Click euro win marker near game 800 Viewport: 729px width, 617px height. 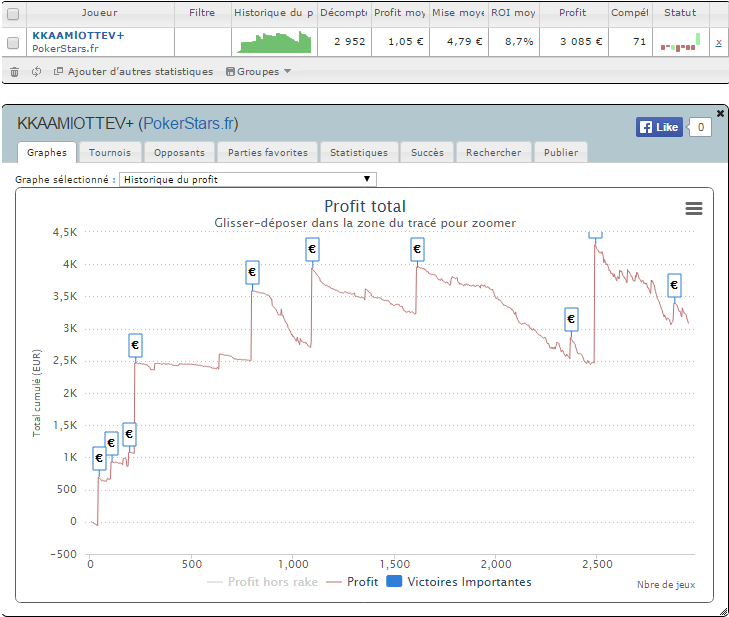(x=252, y=272)
